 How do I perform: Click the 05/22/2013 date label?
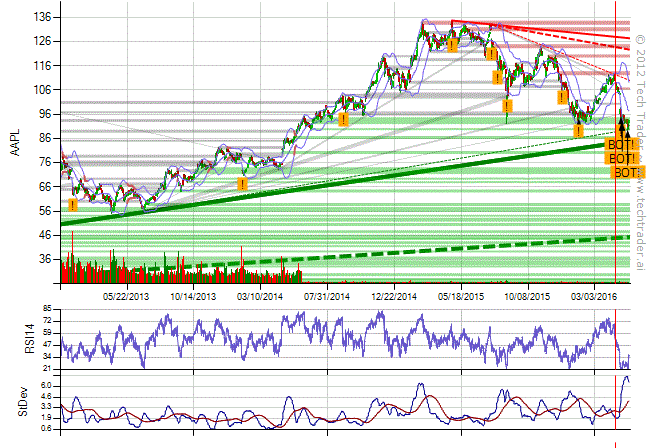click(126, 296)
